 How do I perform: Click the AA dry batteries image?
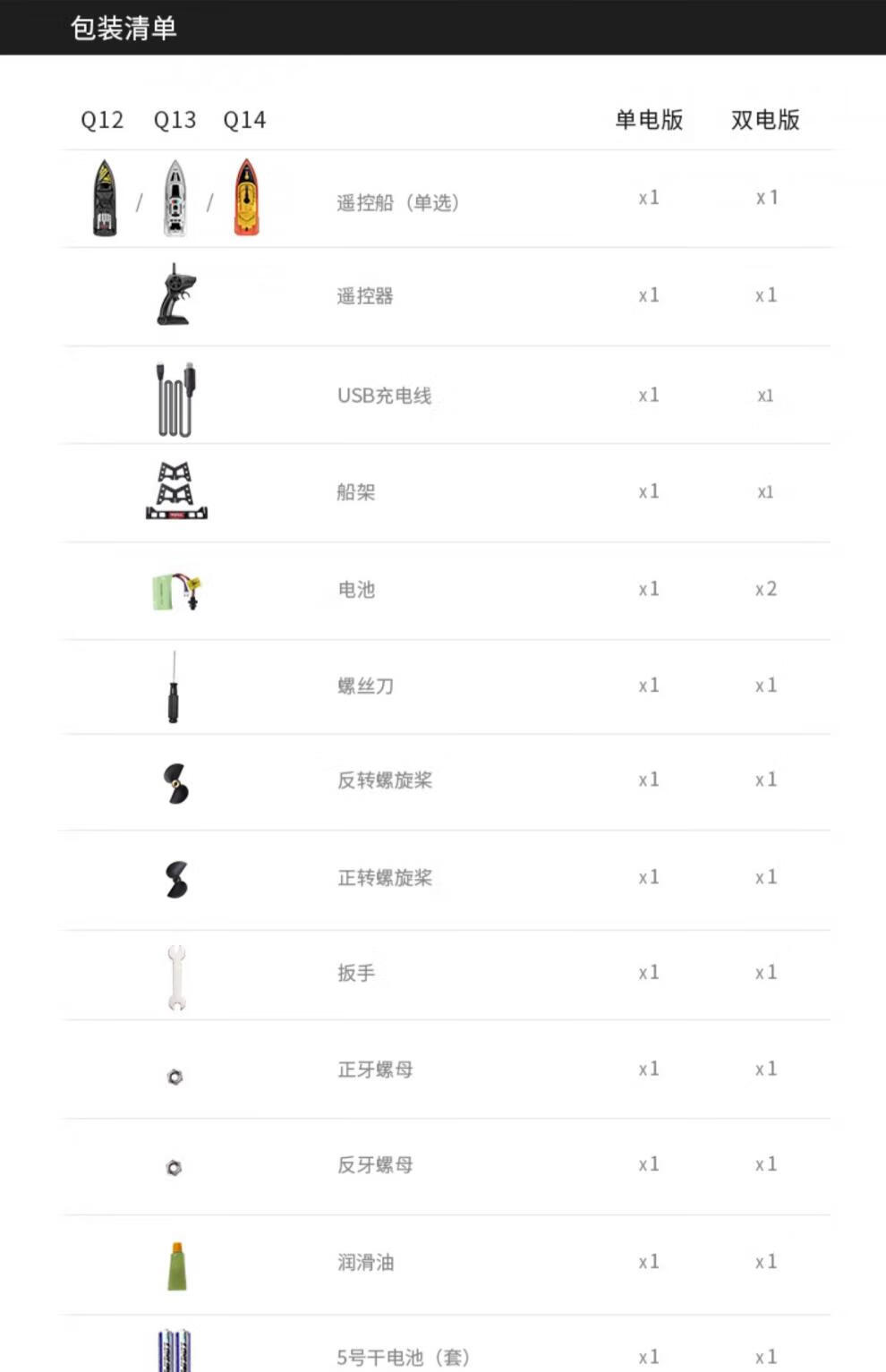point(175,1351)
